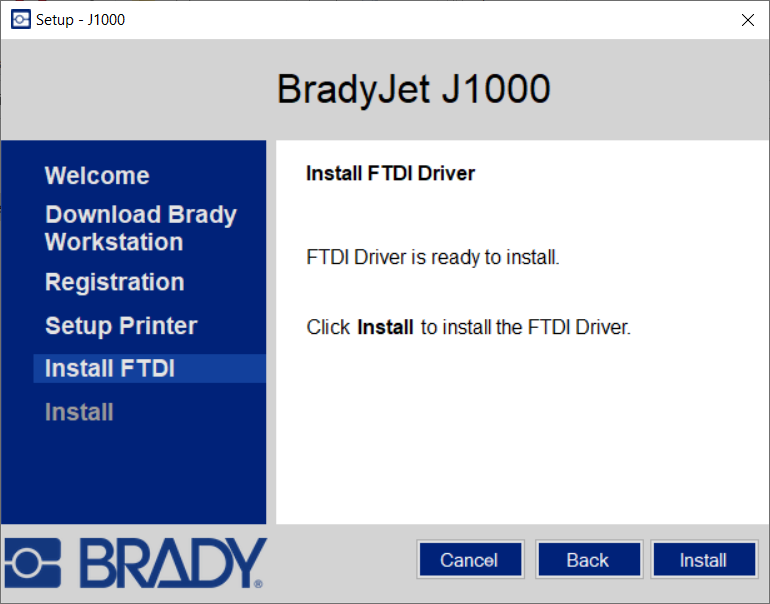The height and width of the screenshot is (604, 770).
Task: Close the Setup - J1000 window
Action: coord(748,20)
